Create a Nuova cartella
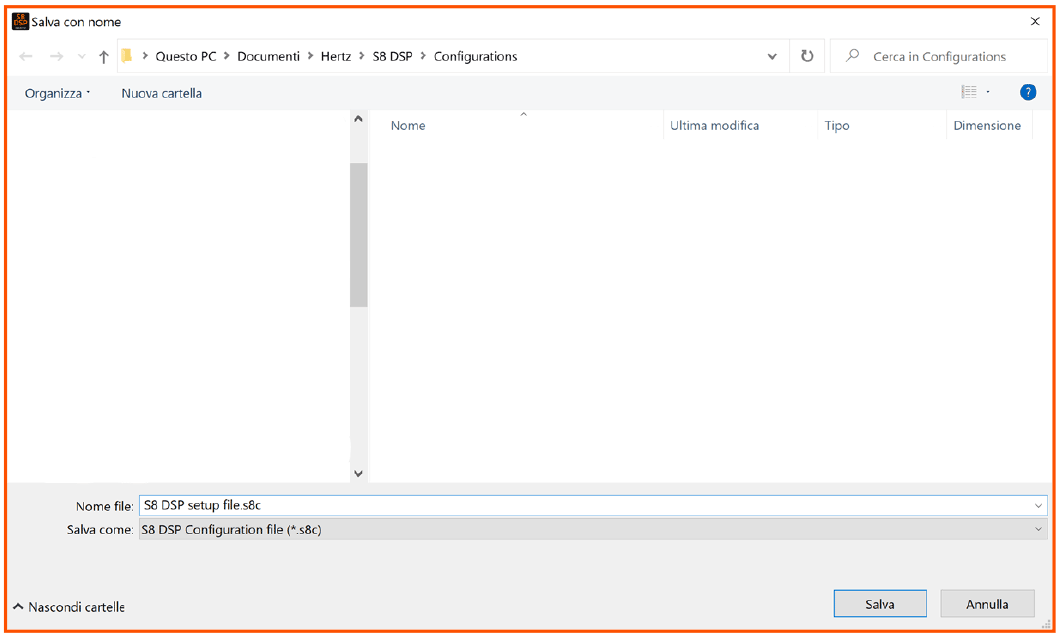1060x638 pixels. point(160,92)
